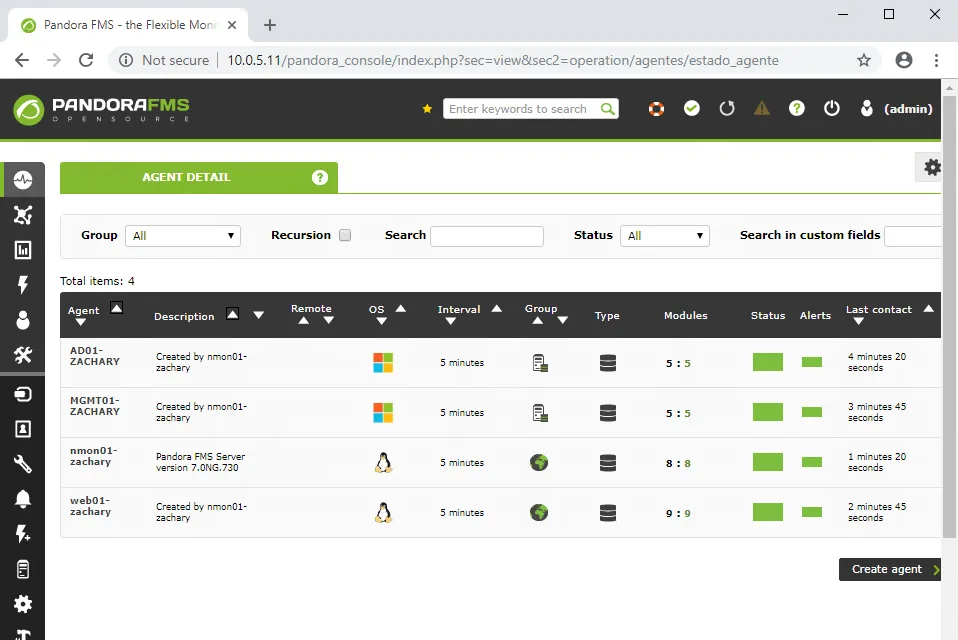
Task: Go back with the browser back arrow
Action: [x=22, y=60]
